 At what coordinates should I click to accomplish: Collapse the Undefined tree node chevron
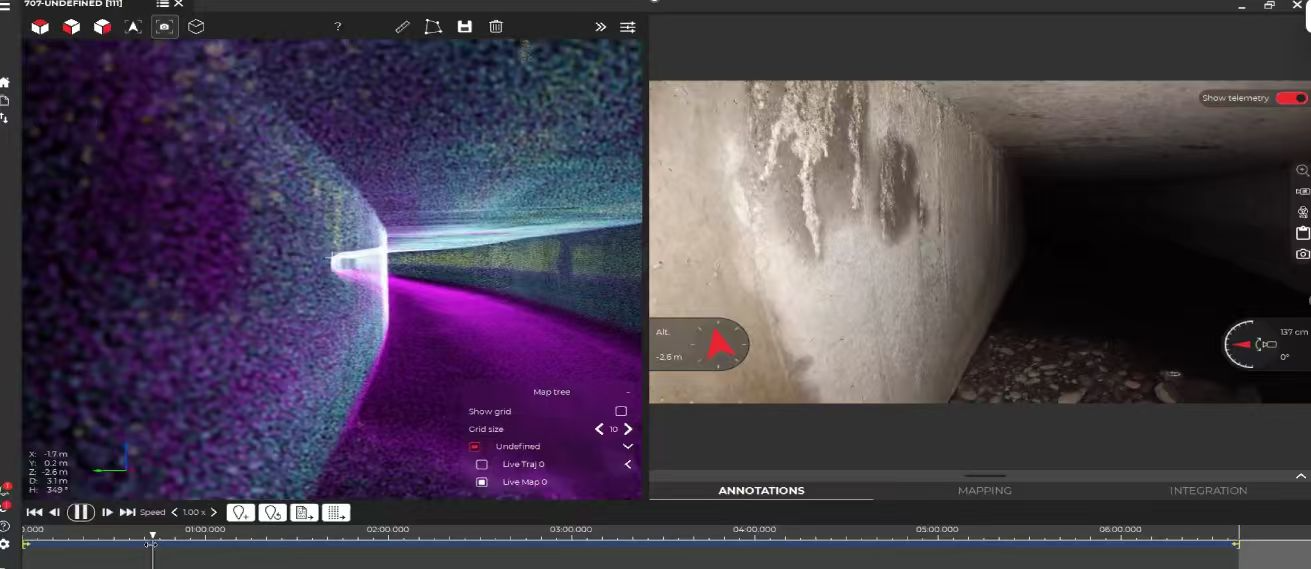(x=628, y=447)
